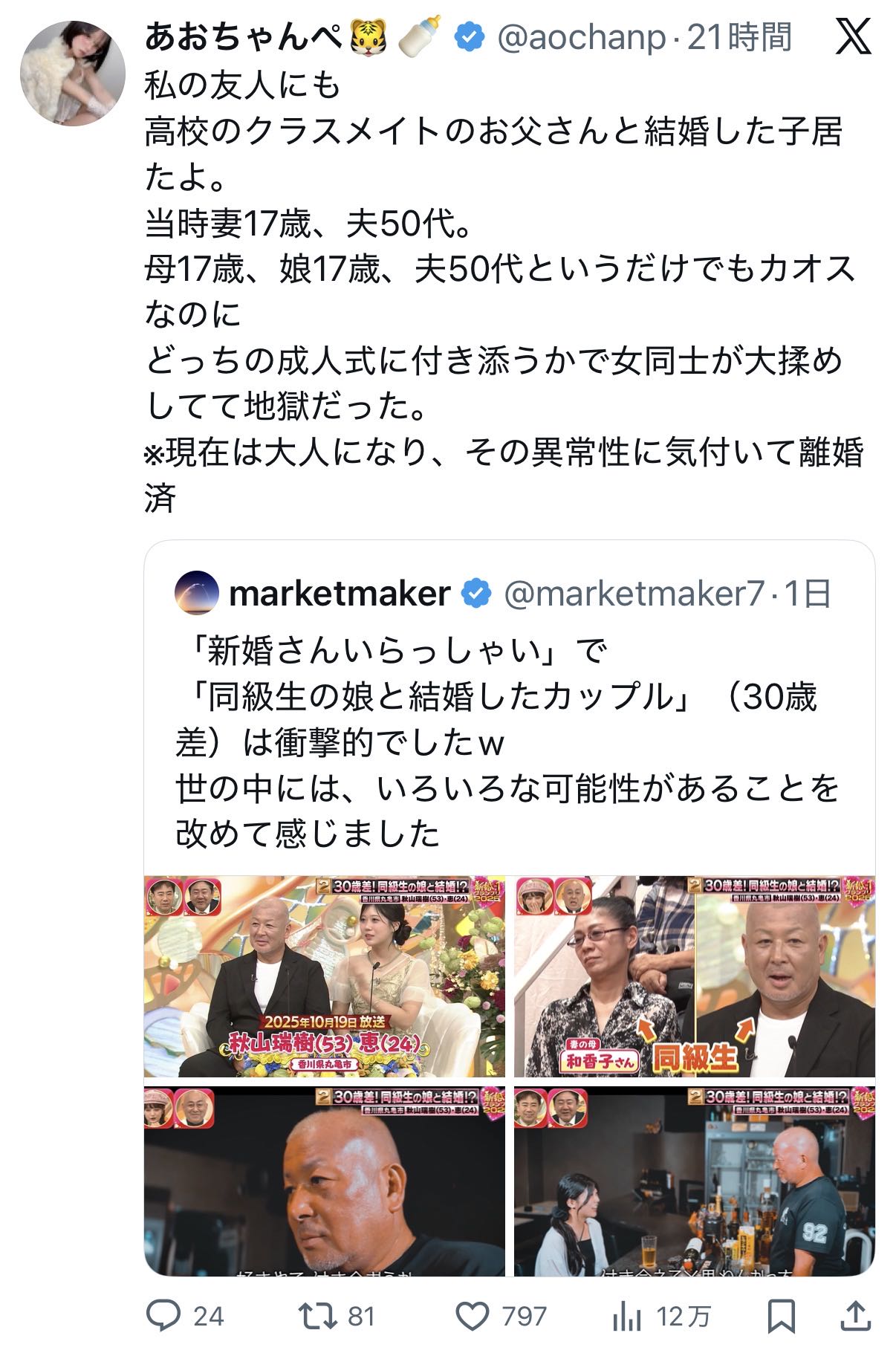
Task: Click the X logo icon
Action: coord(853,36)
